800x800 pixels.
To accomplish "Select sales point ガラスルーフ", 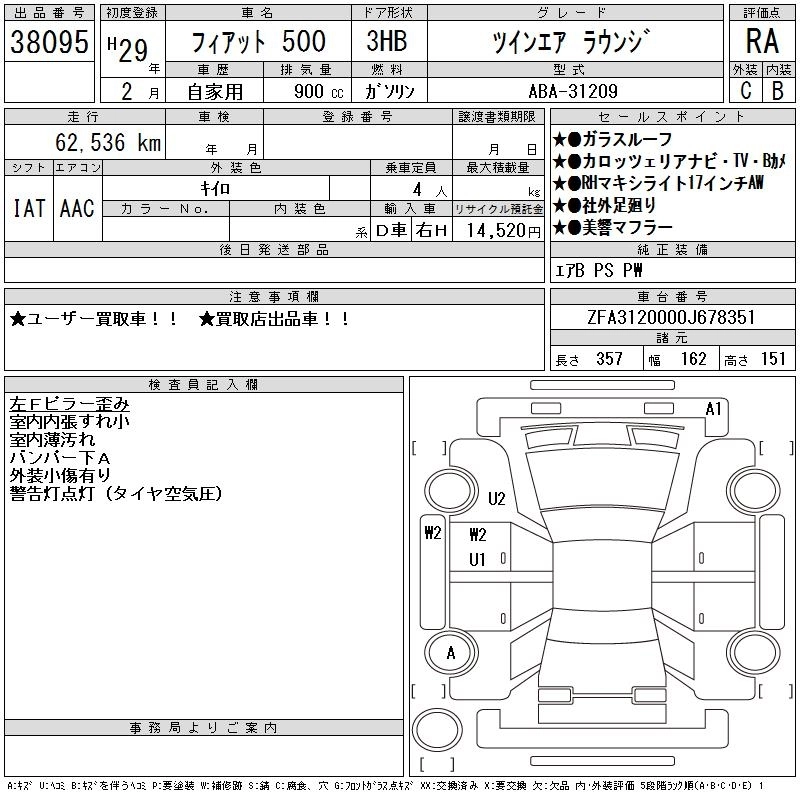I will click(x=613, y=139).
